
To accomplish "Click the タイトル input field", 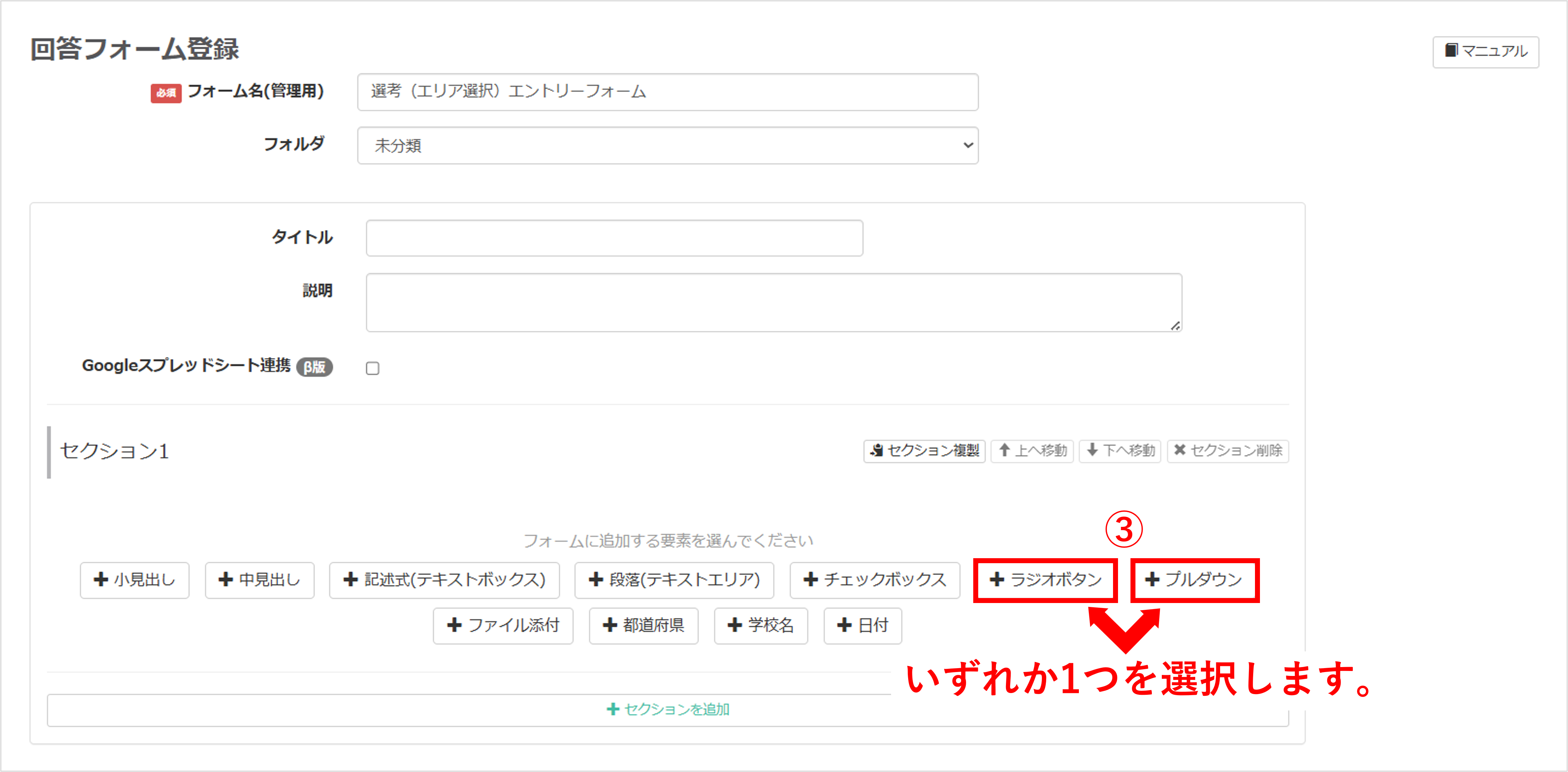I will click(614, 238).
